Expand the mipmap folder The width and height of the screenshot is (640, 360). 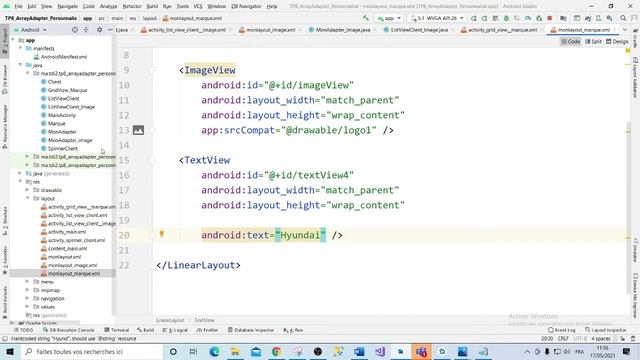pyautogui.click(x=27, y=290)
